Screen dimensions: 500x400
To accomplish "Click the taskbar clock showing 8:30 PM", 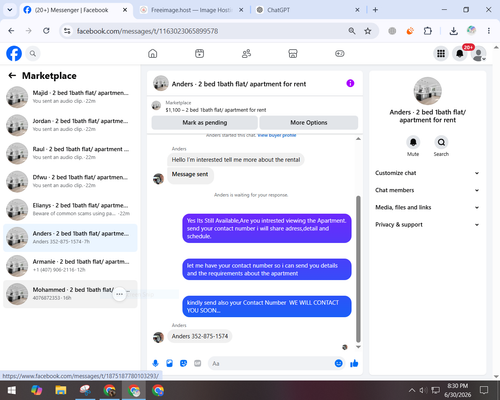I will pyautogui.click(x=457, y=390).
